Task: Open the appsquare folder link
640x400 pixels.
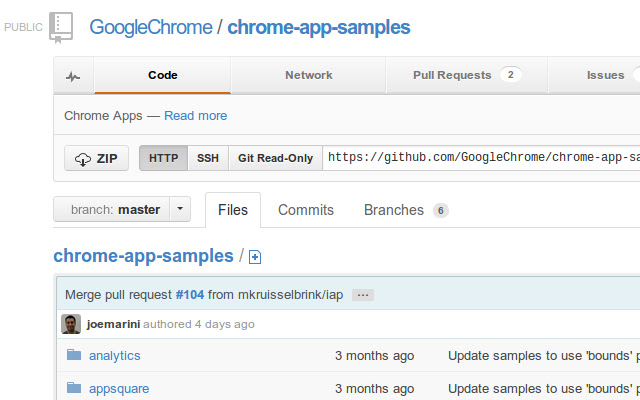Action: (119, 389)
